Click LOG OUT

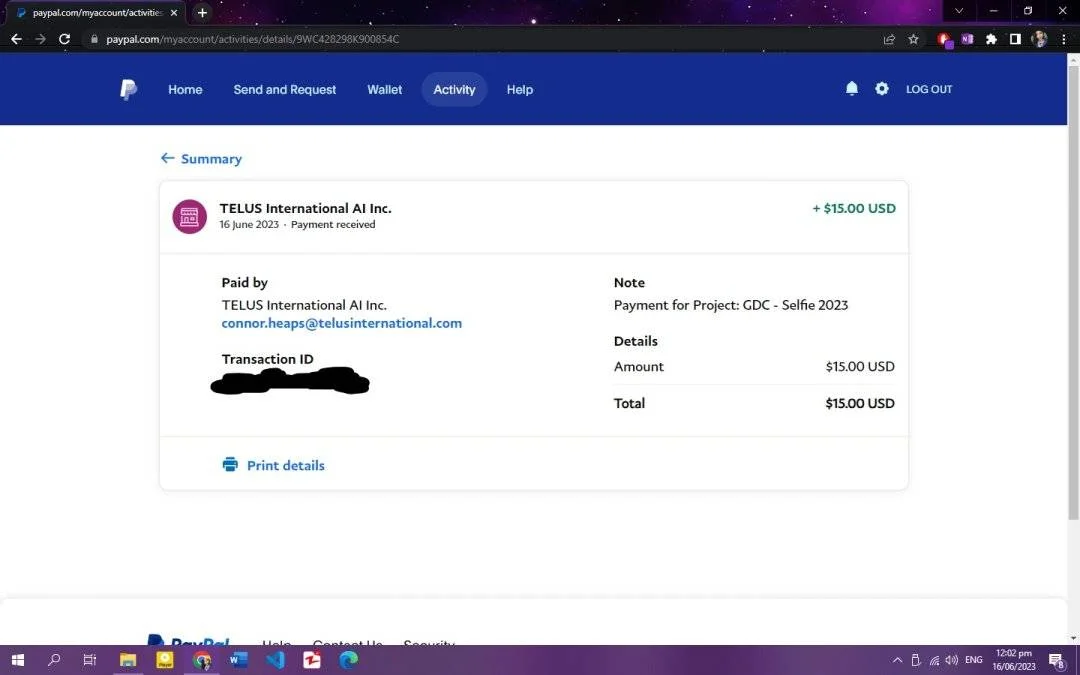point(929,89)
